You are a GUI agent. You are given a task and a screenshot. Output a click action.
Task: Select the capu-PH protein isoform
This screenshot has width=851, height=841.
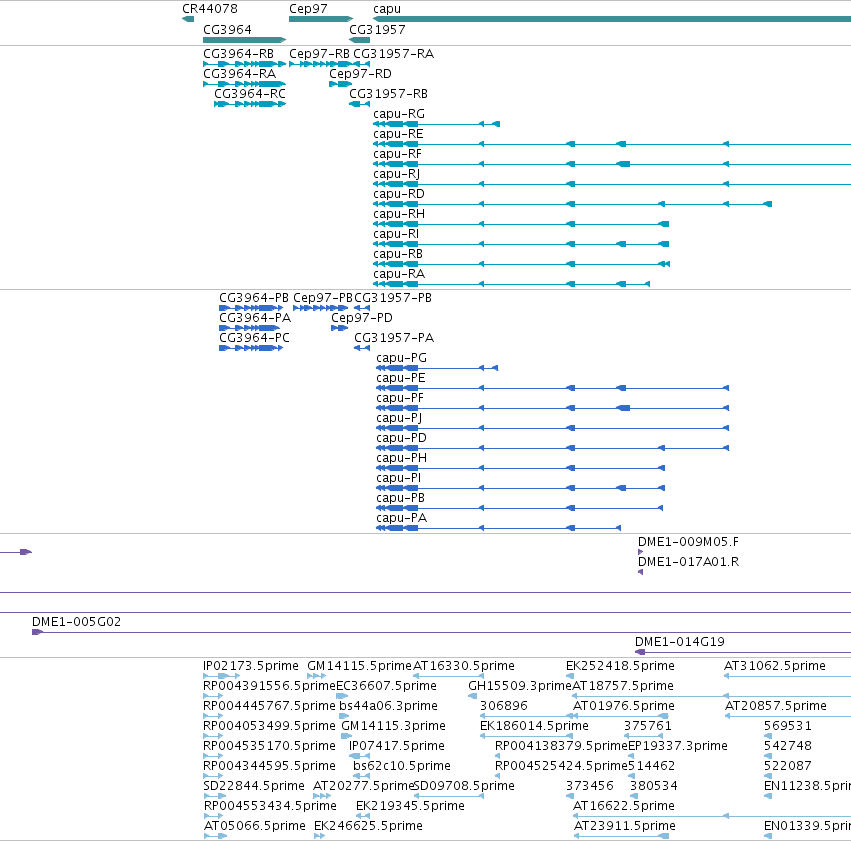tap(520, 469)
